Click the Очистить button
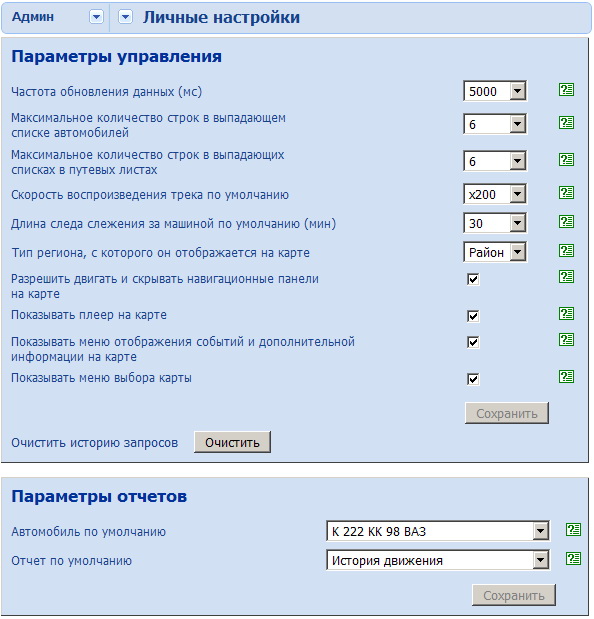The image size is (594, 619). point(232,442)
